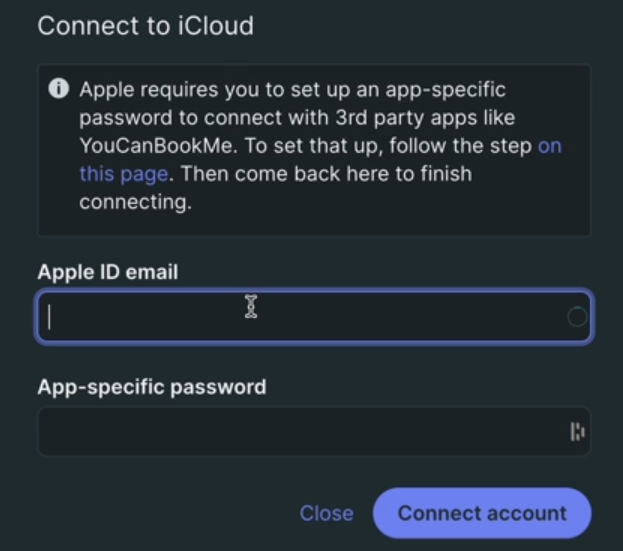Click the password manager icon in the password field
This screenshot has height=551, width=623.
577,432
